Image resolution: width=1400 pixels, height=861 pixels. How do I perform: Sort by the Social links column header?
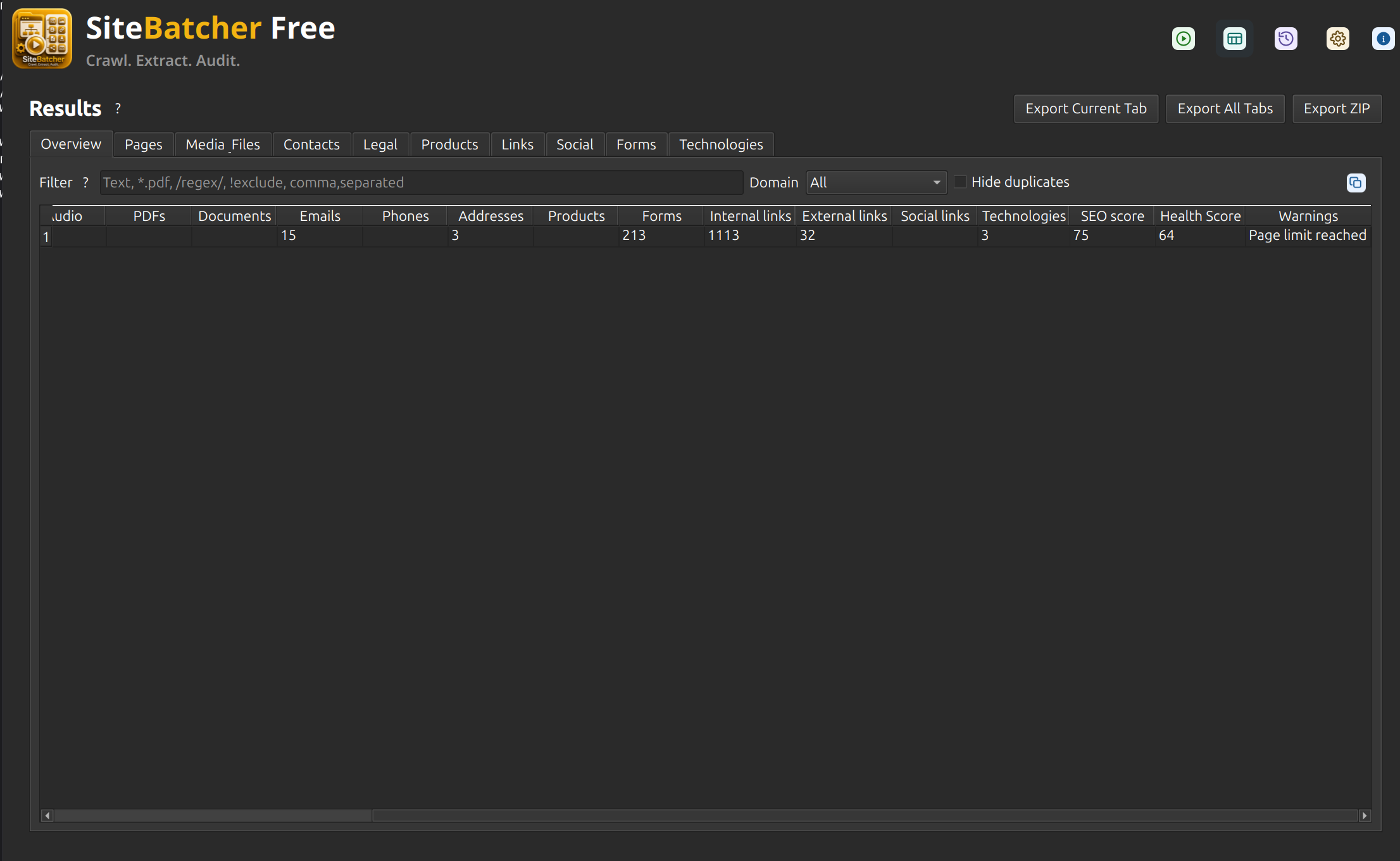pyautogui.click(x=935, y=216)
